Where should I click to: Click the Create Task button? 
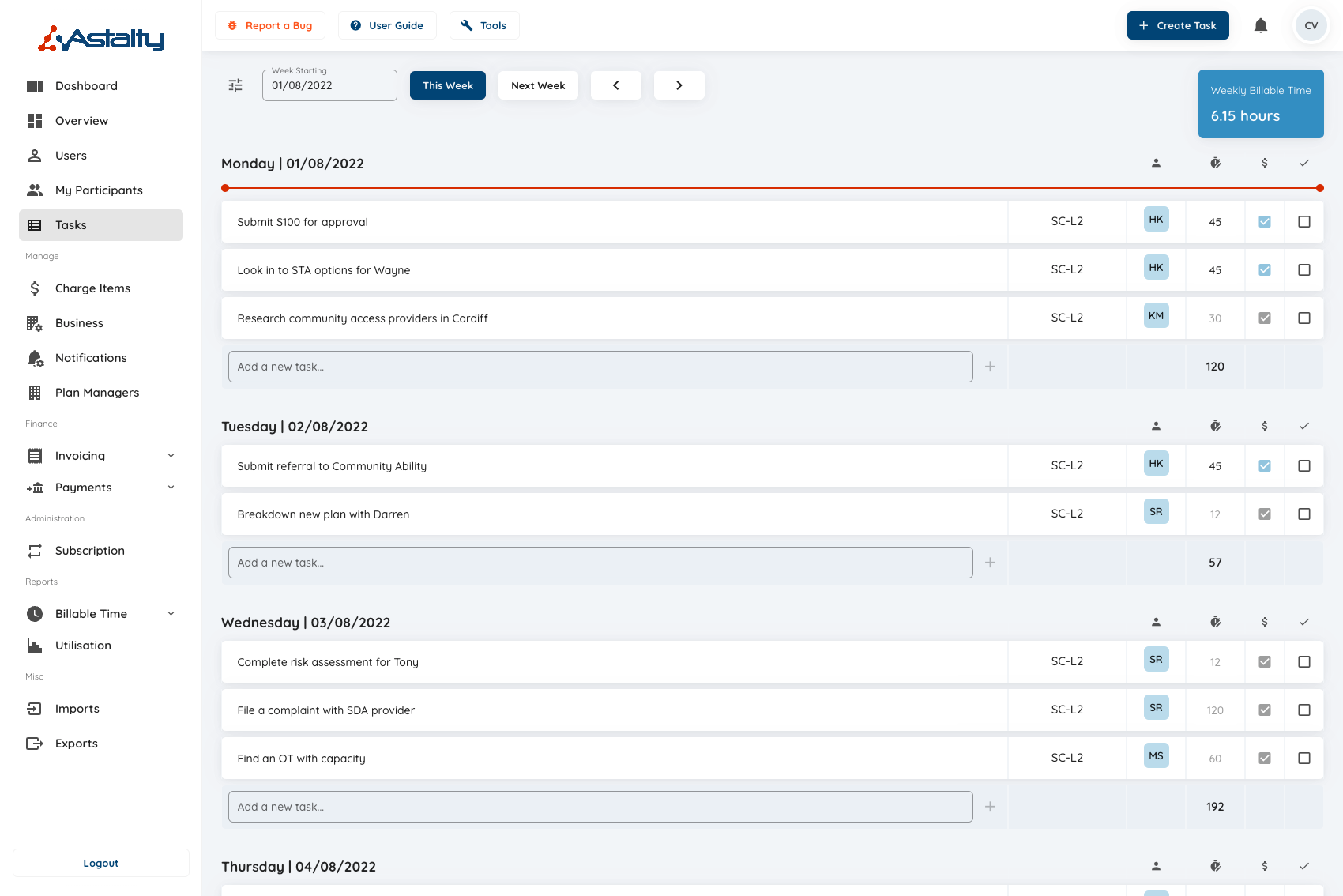pyautogui.click(x=1178, y=25)
